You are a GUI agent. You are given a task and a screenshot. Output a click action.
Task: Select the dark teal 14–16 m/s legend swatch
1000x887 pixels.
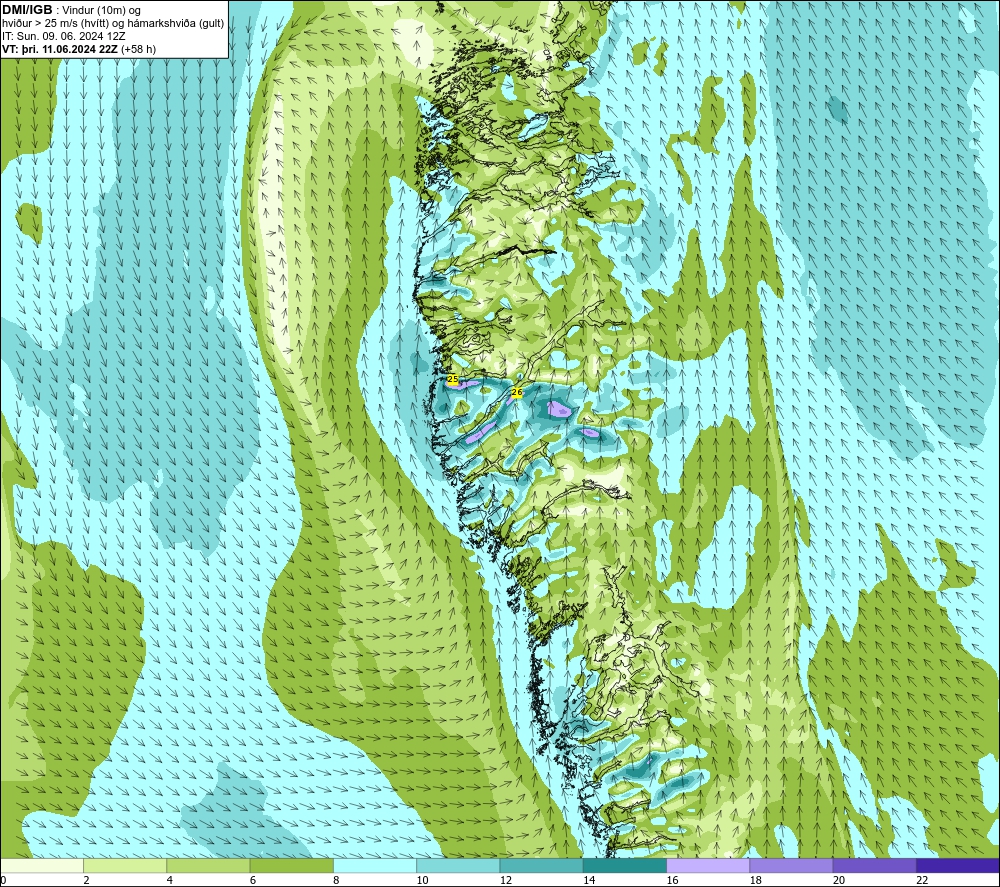point(625,865)
